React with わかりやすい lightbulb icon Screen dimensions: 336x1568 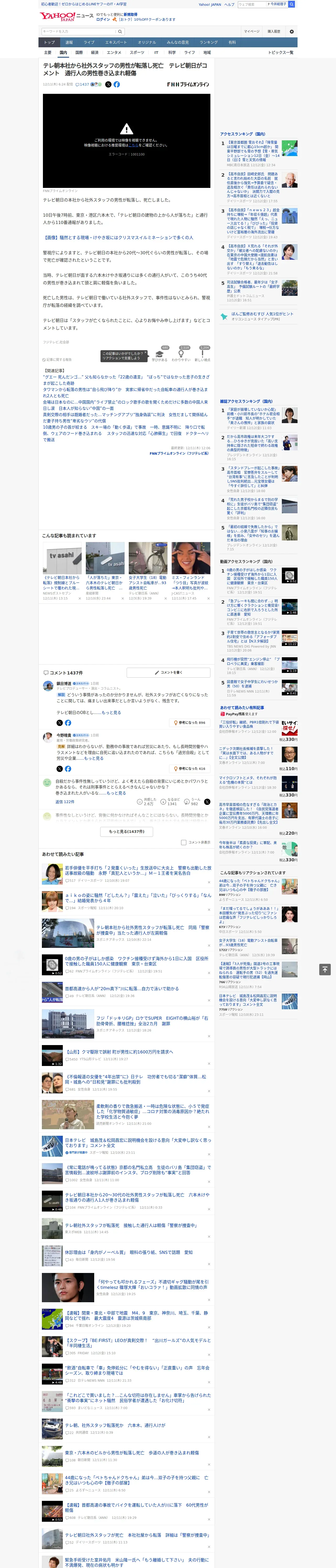(181, 354)
